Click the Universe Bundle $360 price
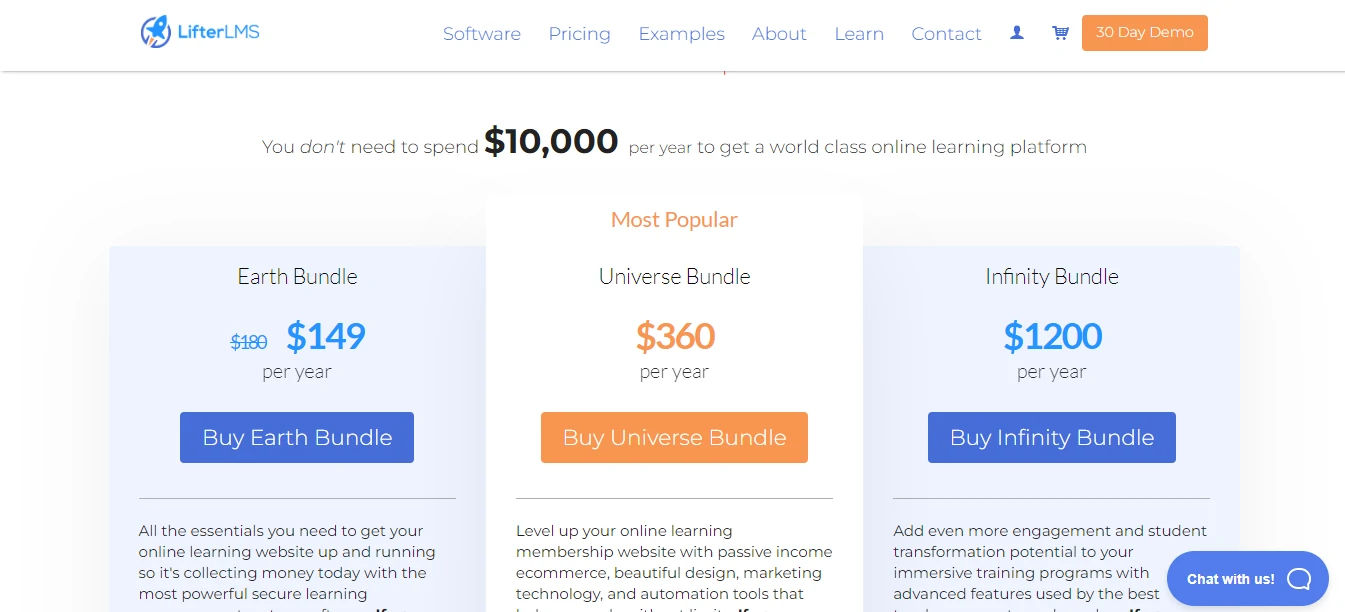Screen dimensions: 1345x612 675,337
